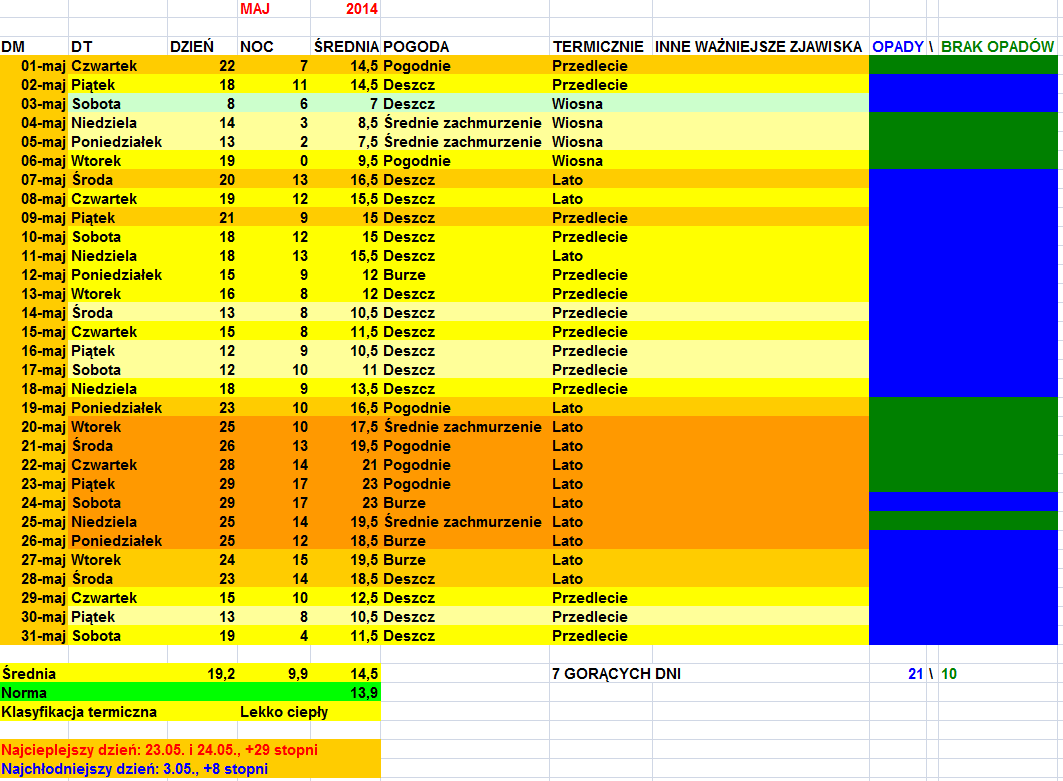Viewport: 1063px width, 781px height.
Task: Select the Najchłodniejszy dzień summary text
Action: pos(135,769)
